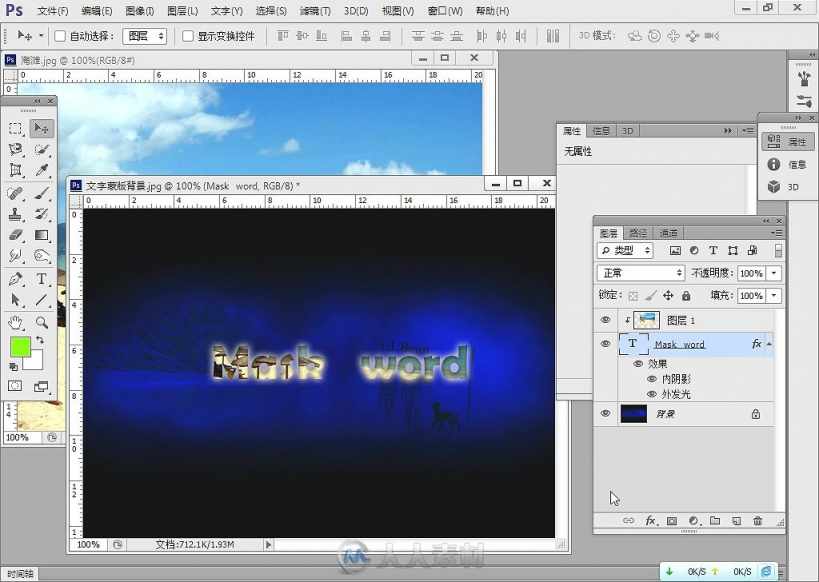Open auto-select 图层 dropdown
Viewport: 819px width, 582px height.
point(145,36)
